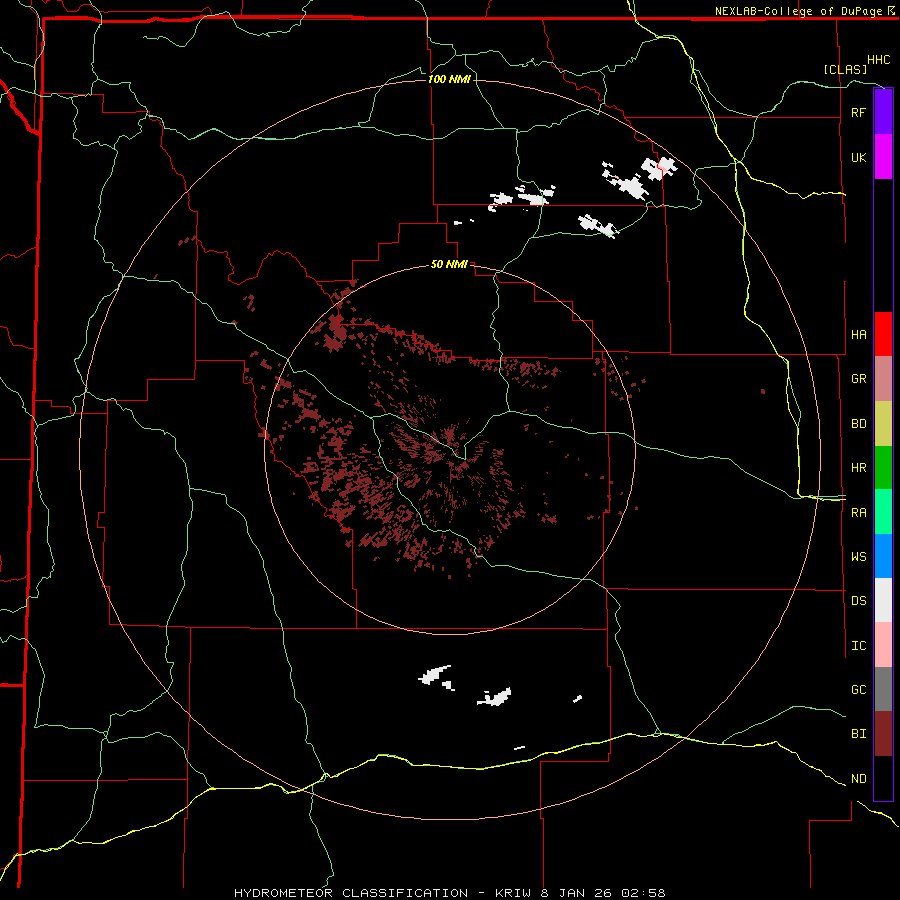Click the WS blue legend swatch

[x=883, y=556]
